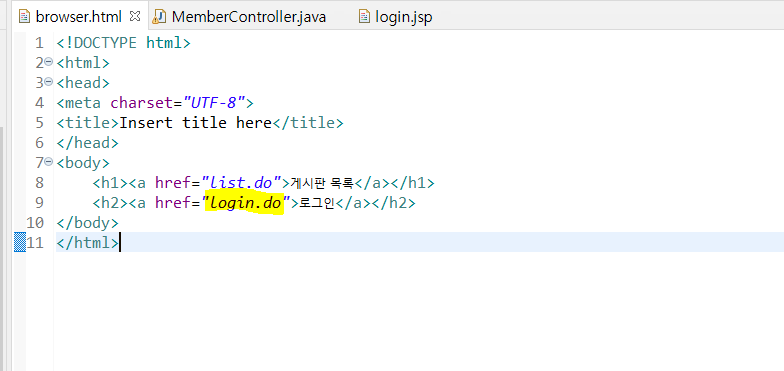Click the opening <h2> tag

click(x=110, y=203)
